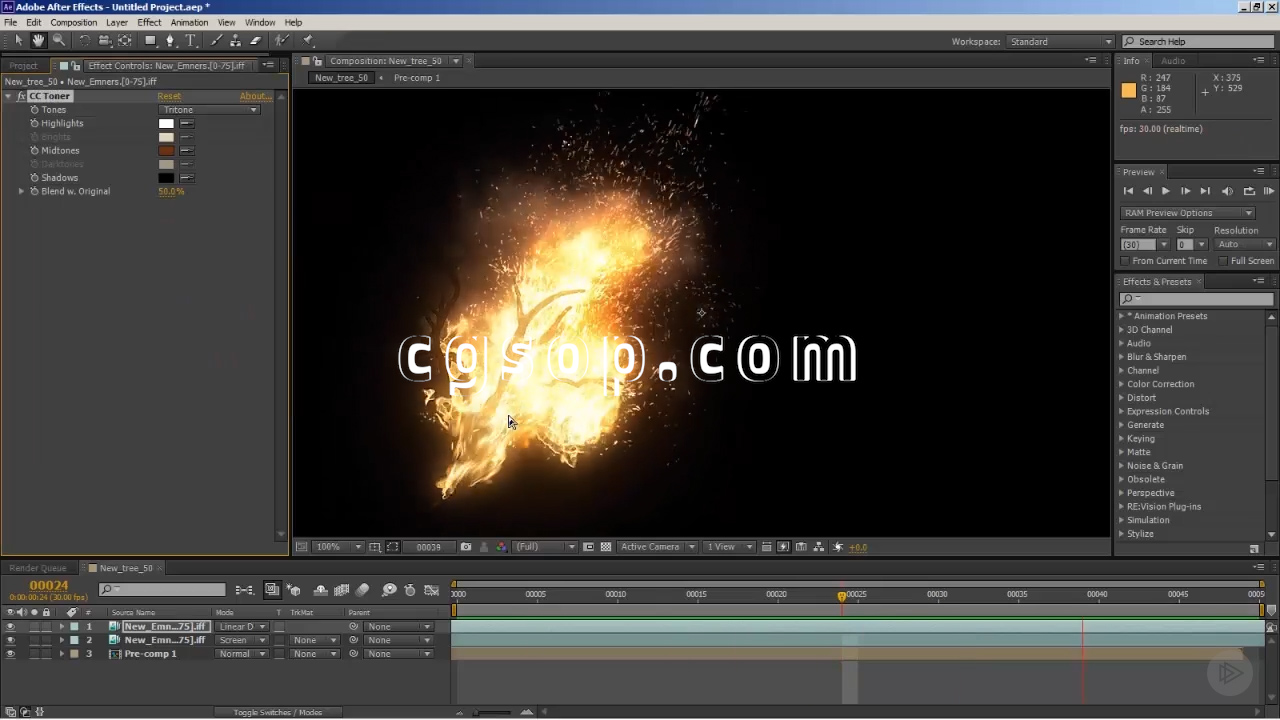Open the Tones Tritone dropdown
This screenshot has width=1280, height=720.
coord(209,110)
